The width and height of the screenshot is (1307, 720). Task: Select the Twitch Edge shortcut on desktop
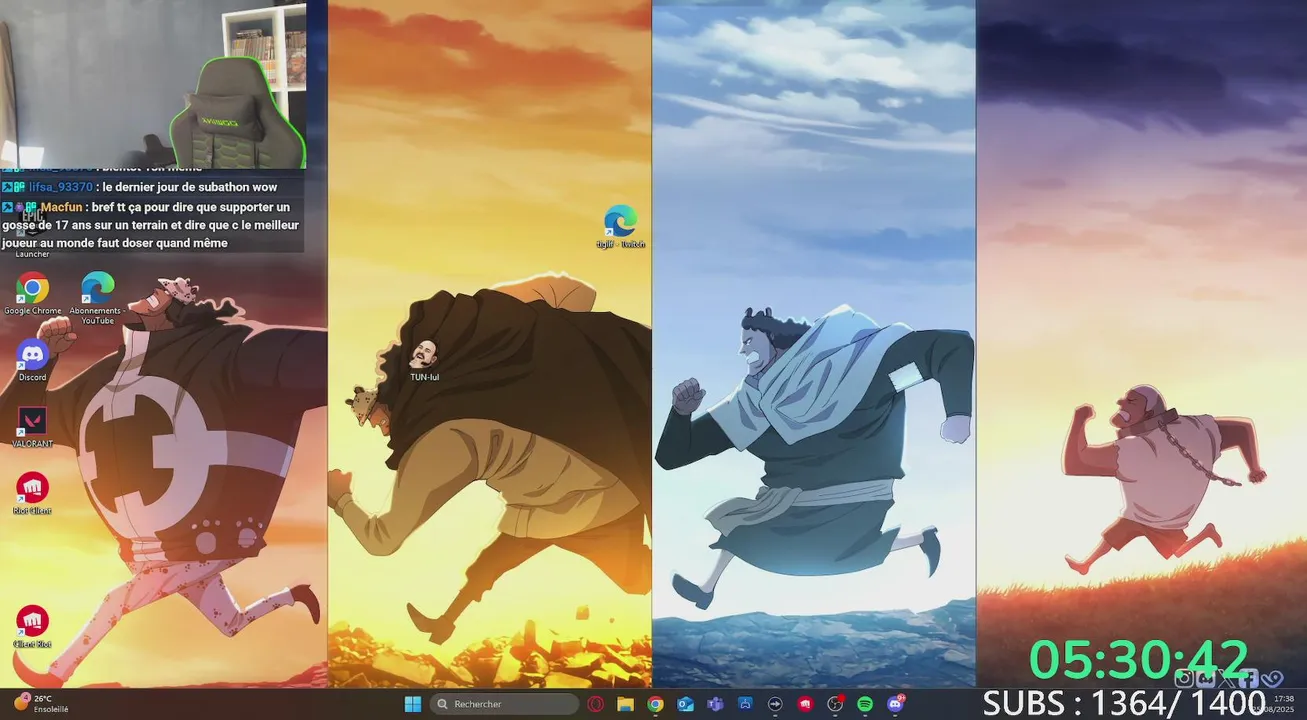(x=620, y=225)
